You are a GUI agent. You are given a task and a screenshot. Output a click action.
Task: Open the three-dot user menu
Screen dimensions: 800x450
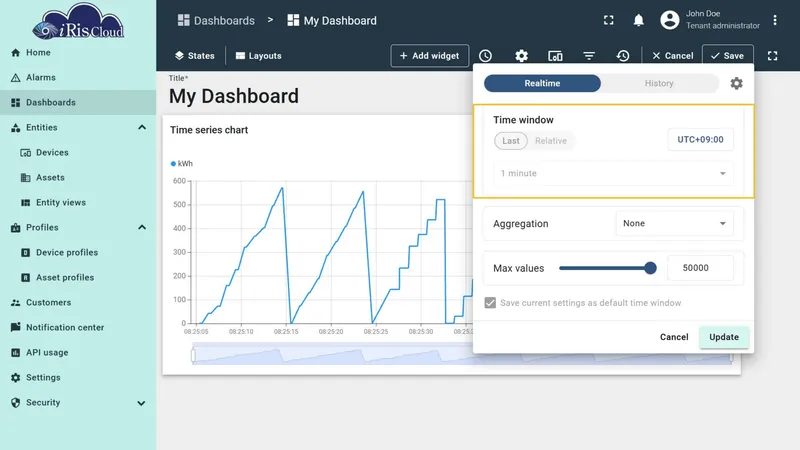point(774,20)
